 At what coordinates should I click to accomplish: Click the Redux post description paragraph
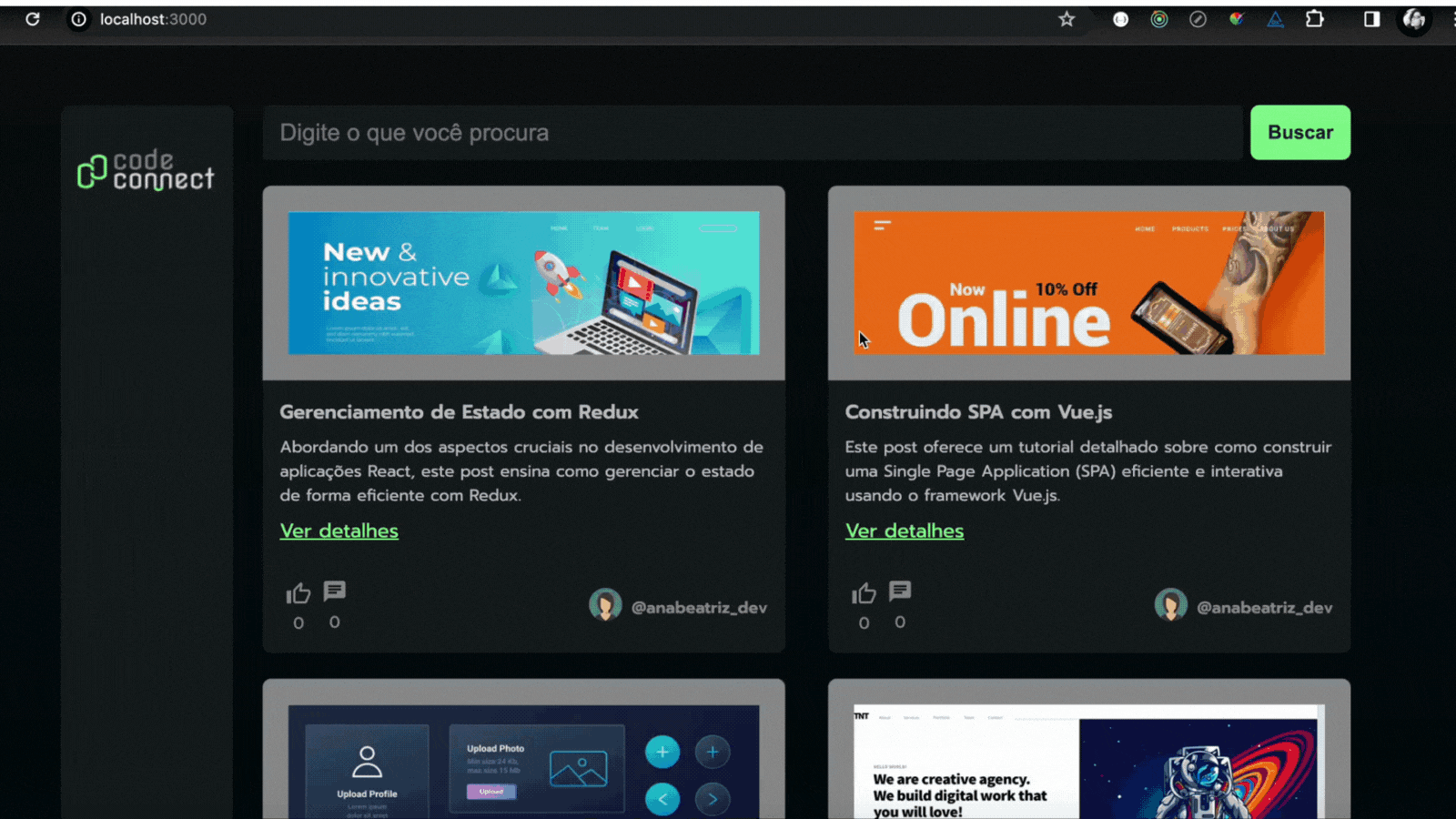[521, 471]
